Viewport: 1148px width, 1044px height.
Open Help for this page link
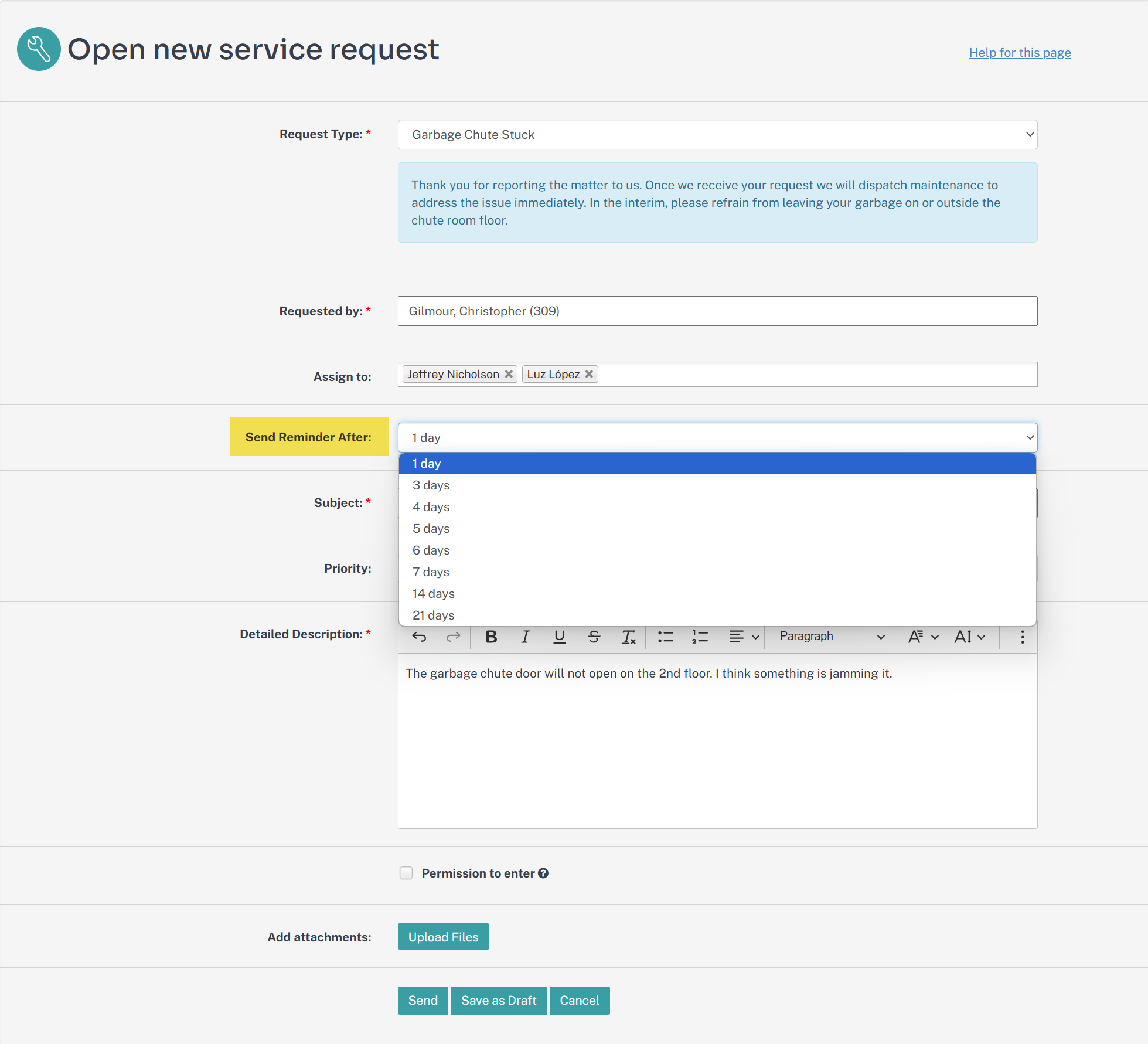tap(1020, 53)
